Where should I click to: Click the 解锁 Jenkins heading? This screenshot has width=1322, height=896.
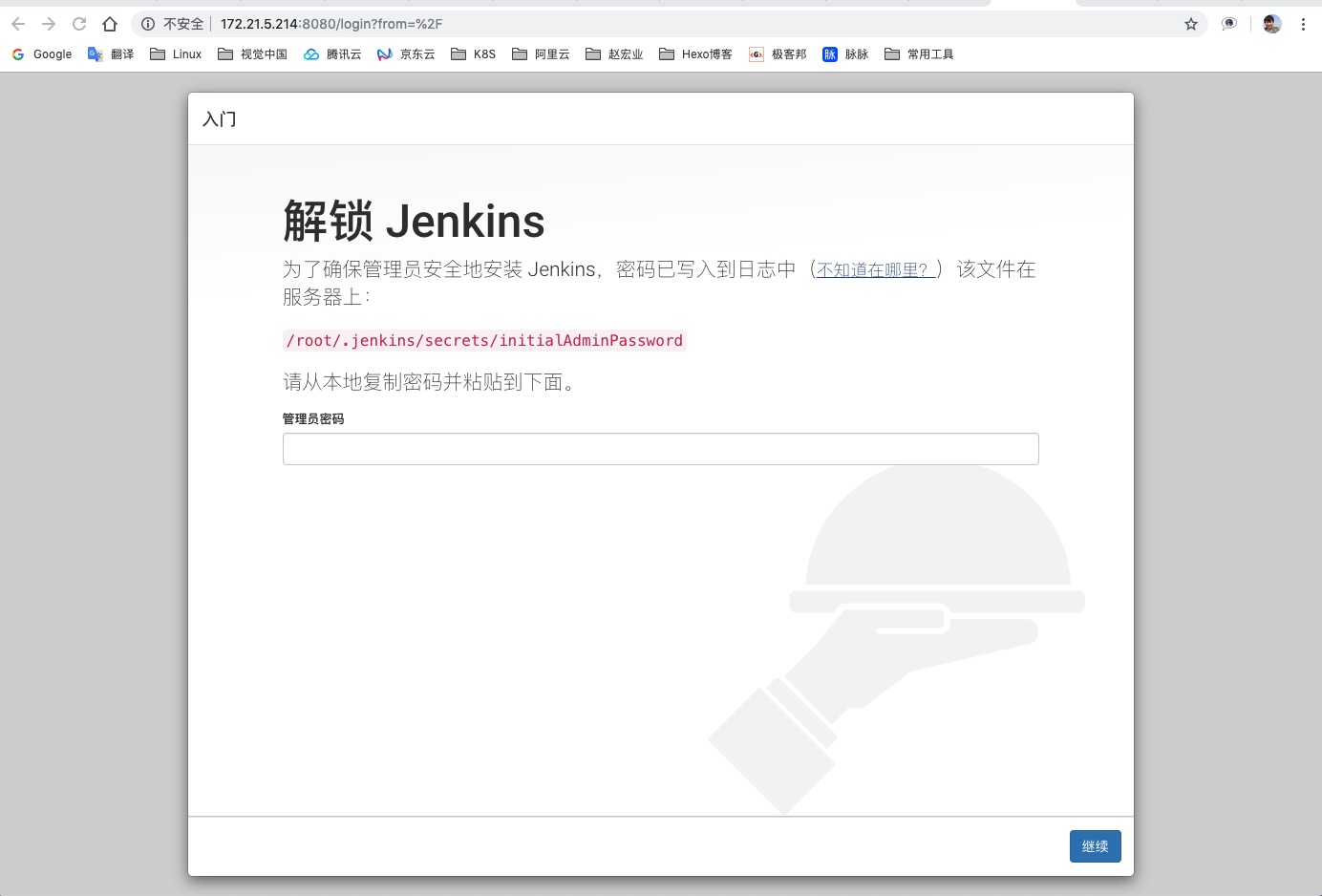pos(414,222)
